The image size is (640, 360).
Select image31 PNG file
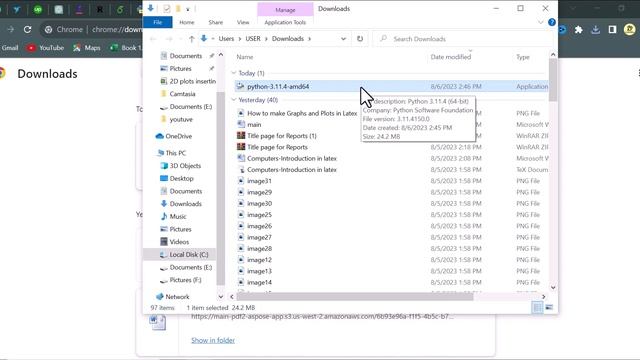259,181
